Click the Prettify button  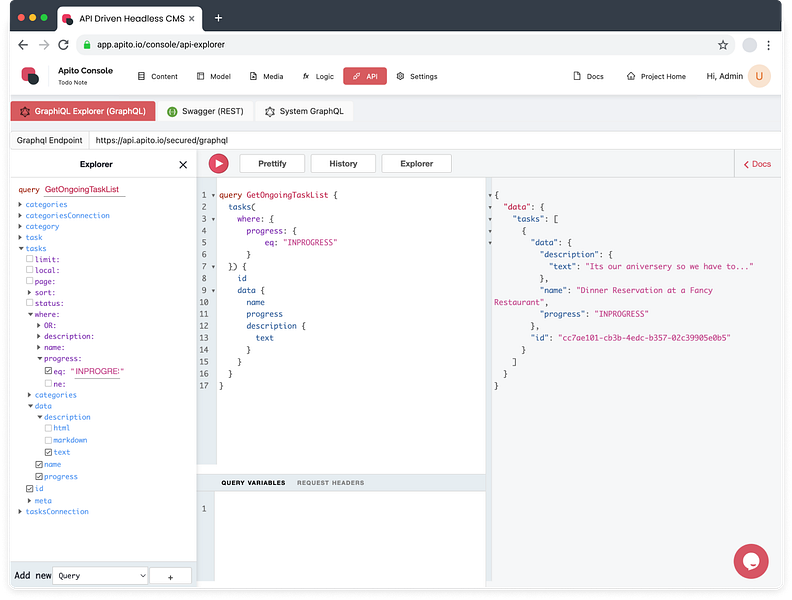click(x=272, y=164)
